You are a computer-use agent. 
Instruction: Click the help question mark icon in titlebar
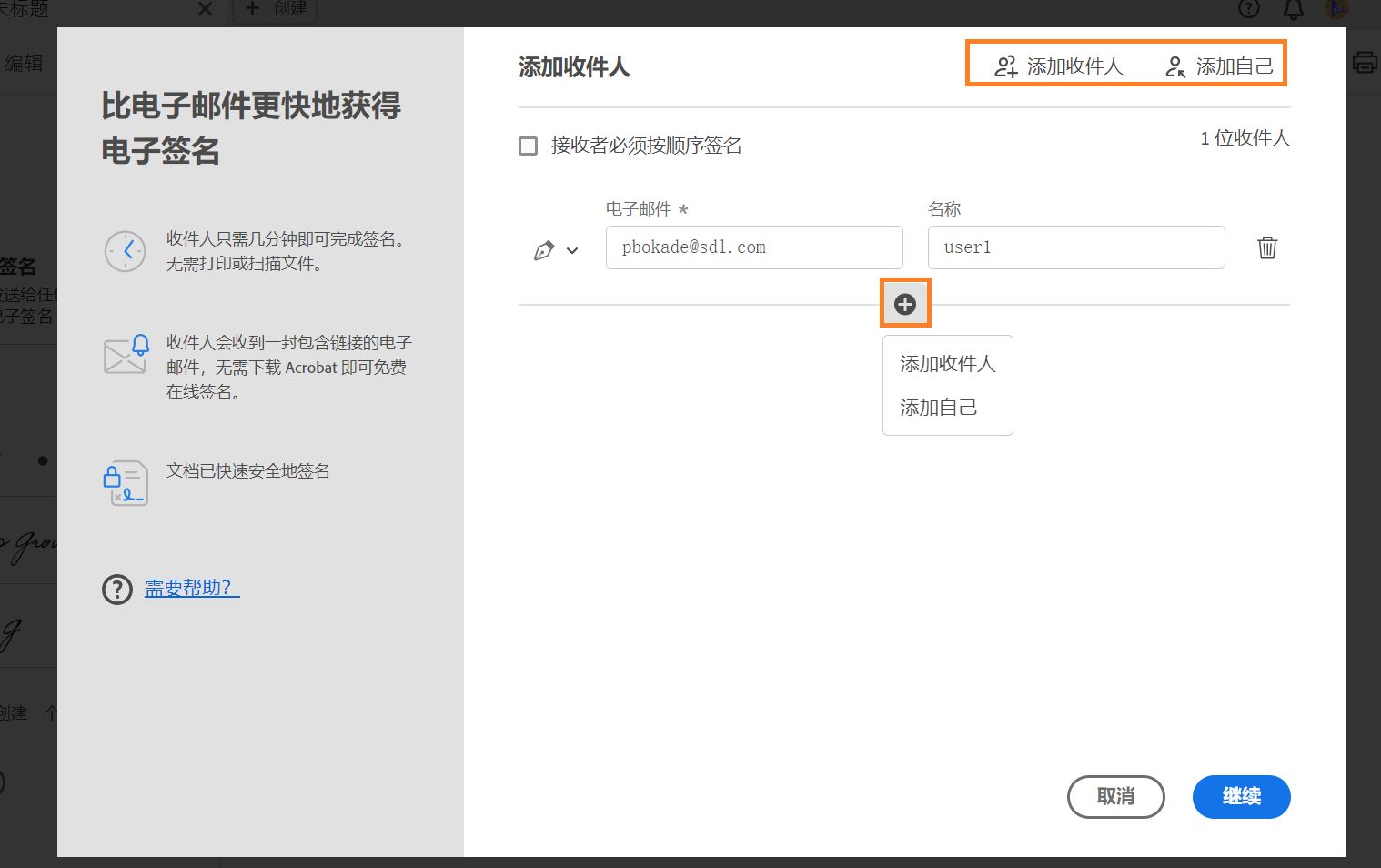point(1249,9)
